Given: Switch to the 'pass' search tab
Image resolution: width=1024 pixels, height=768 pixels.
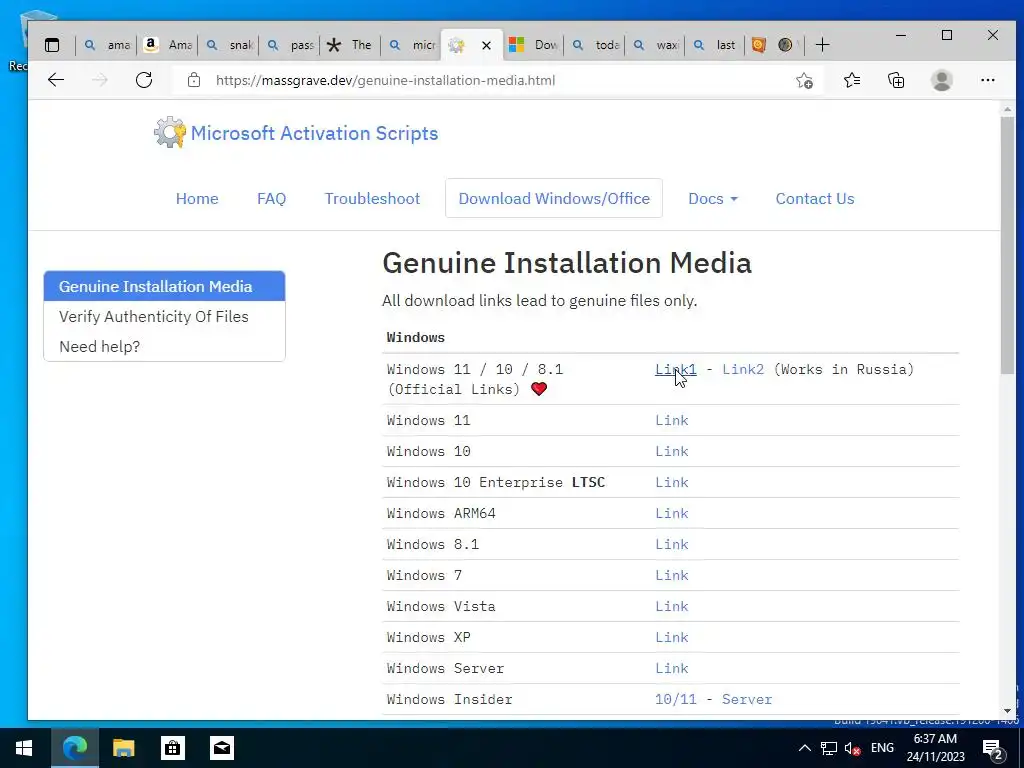Looking at the screenshot, I should point(290,45).
